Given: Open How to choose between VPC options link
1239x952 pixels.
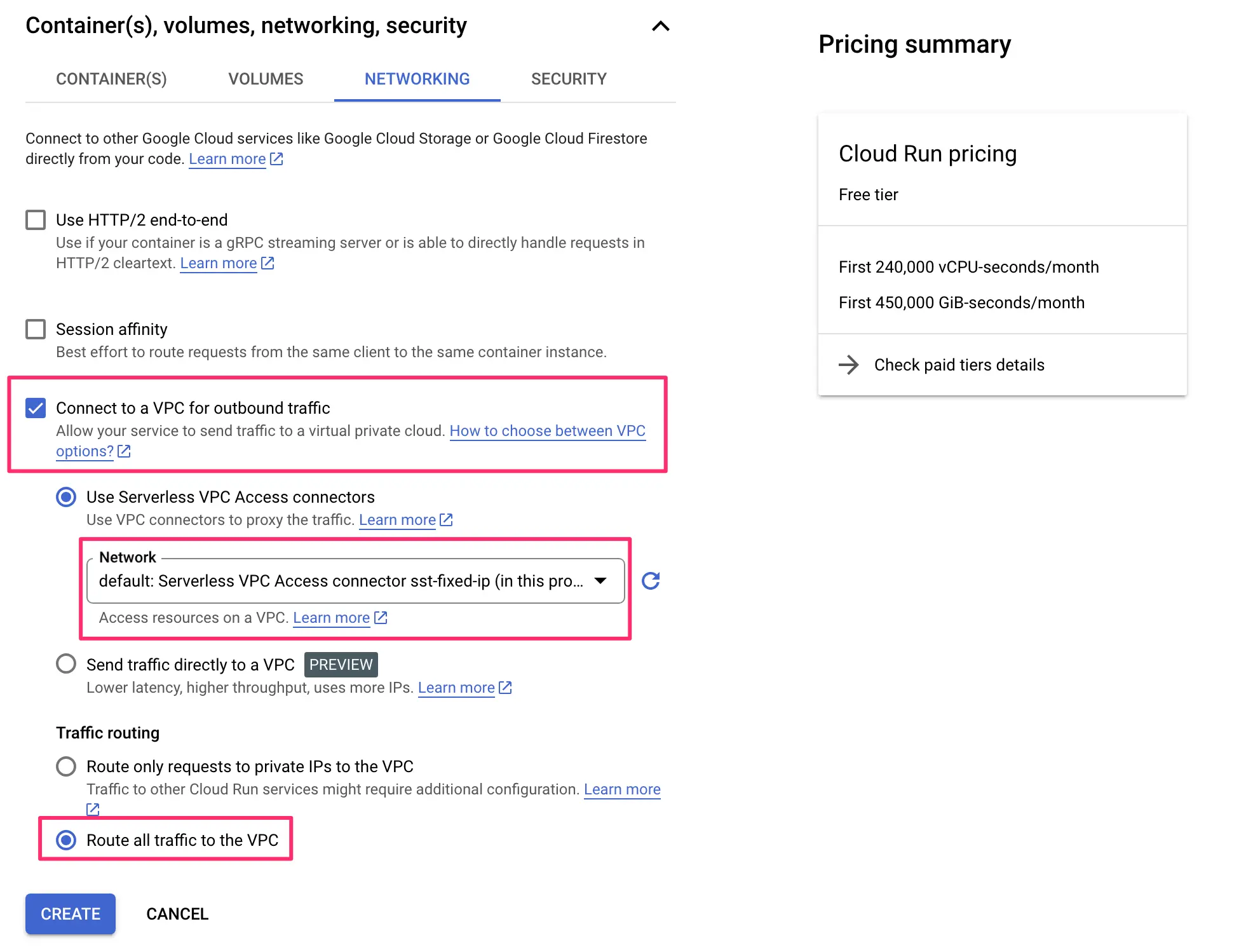Looking at the screenshot, I should point(547,431).
